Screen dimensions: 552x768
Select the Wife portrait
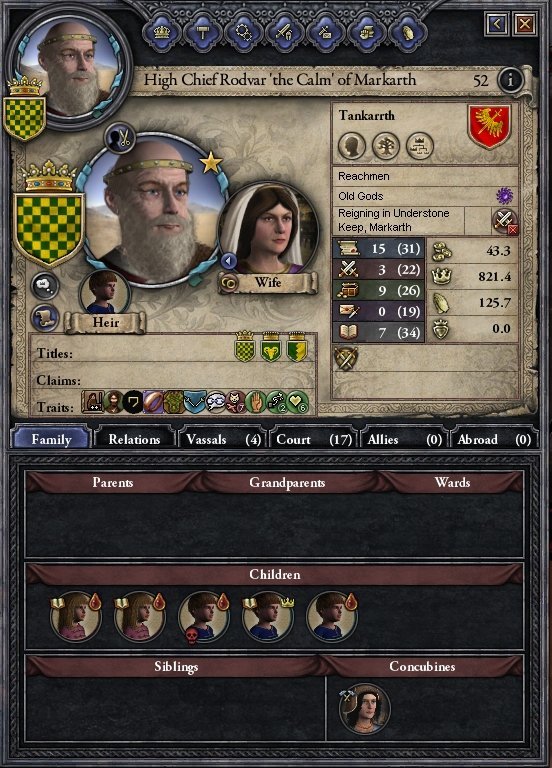click(x=268, y=231)
